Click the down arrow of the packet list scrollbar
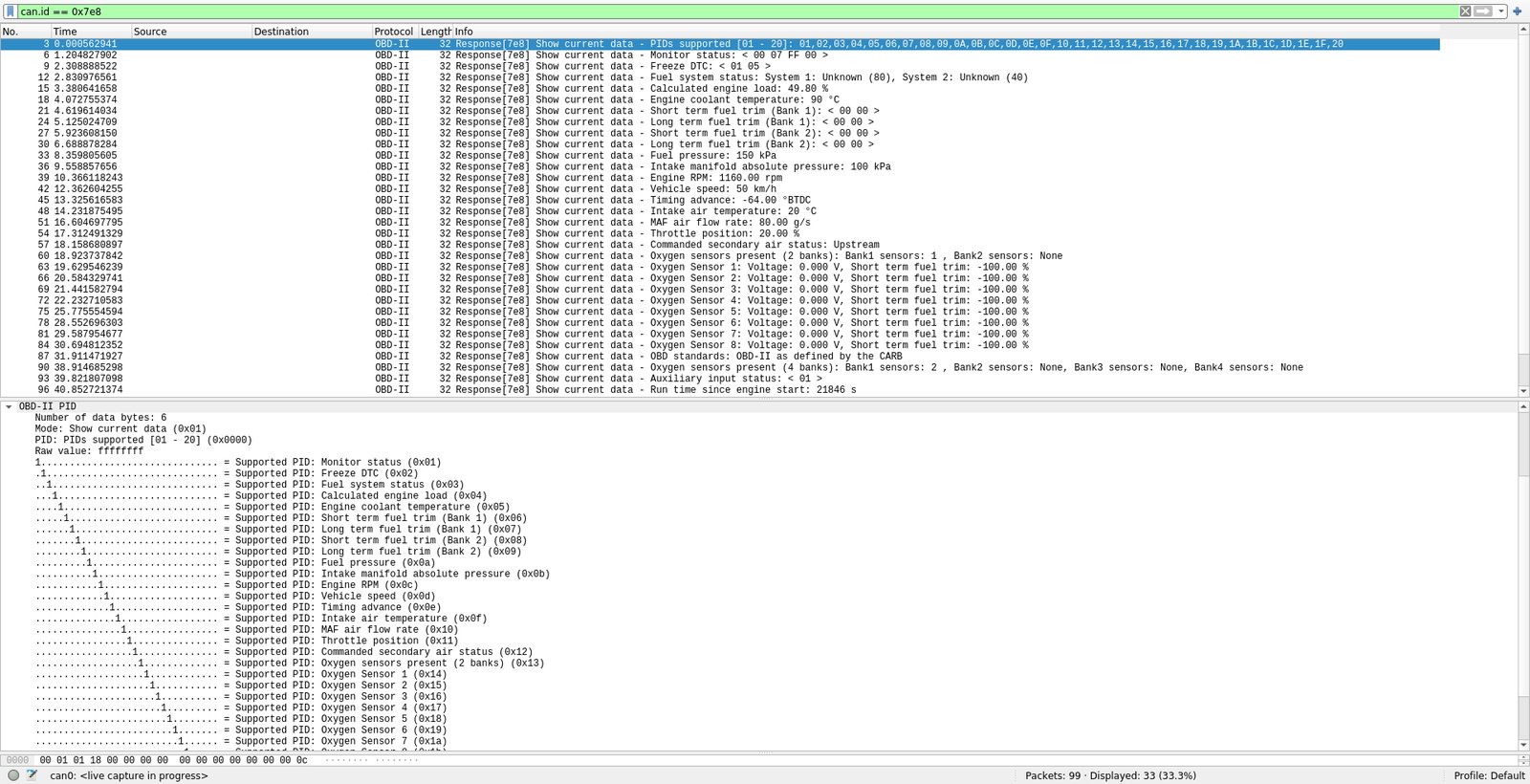 coord(1523,390)
